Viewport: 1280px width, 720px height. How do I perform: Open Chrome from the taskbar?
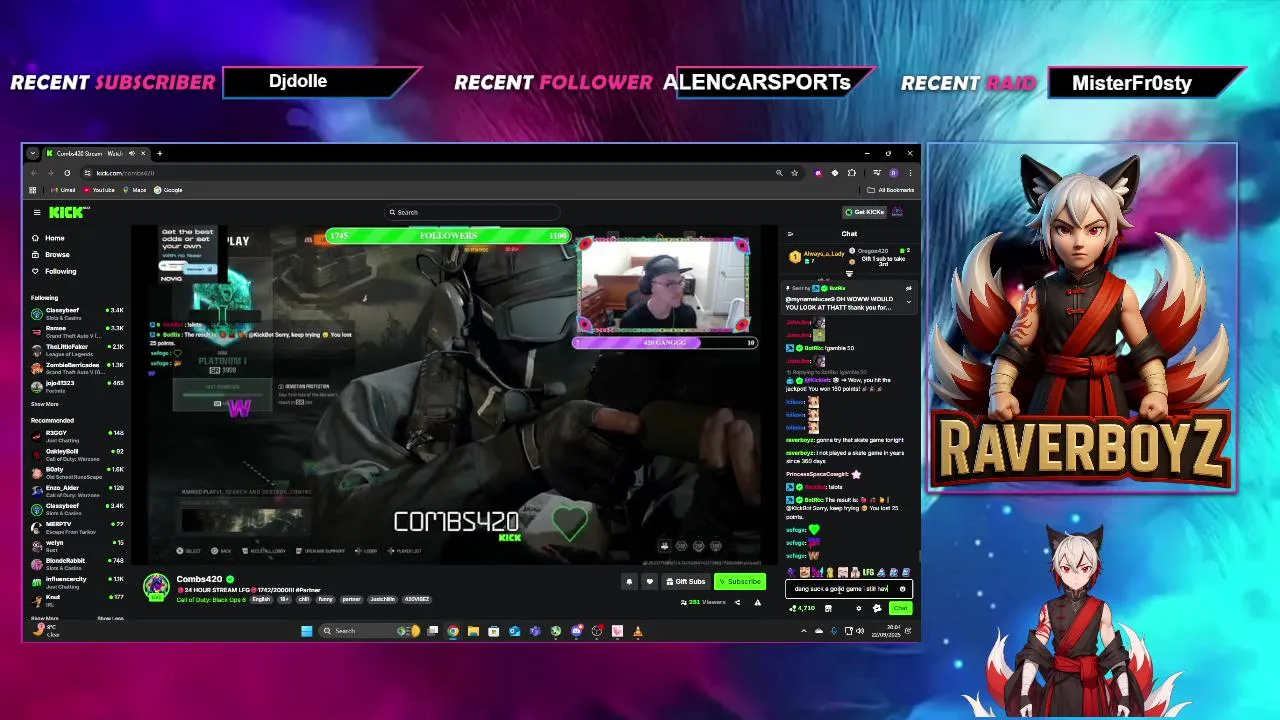point(453,631)
